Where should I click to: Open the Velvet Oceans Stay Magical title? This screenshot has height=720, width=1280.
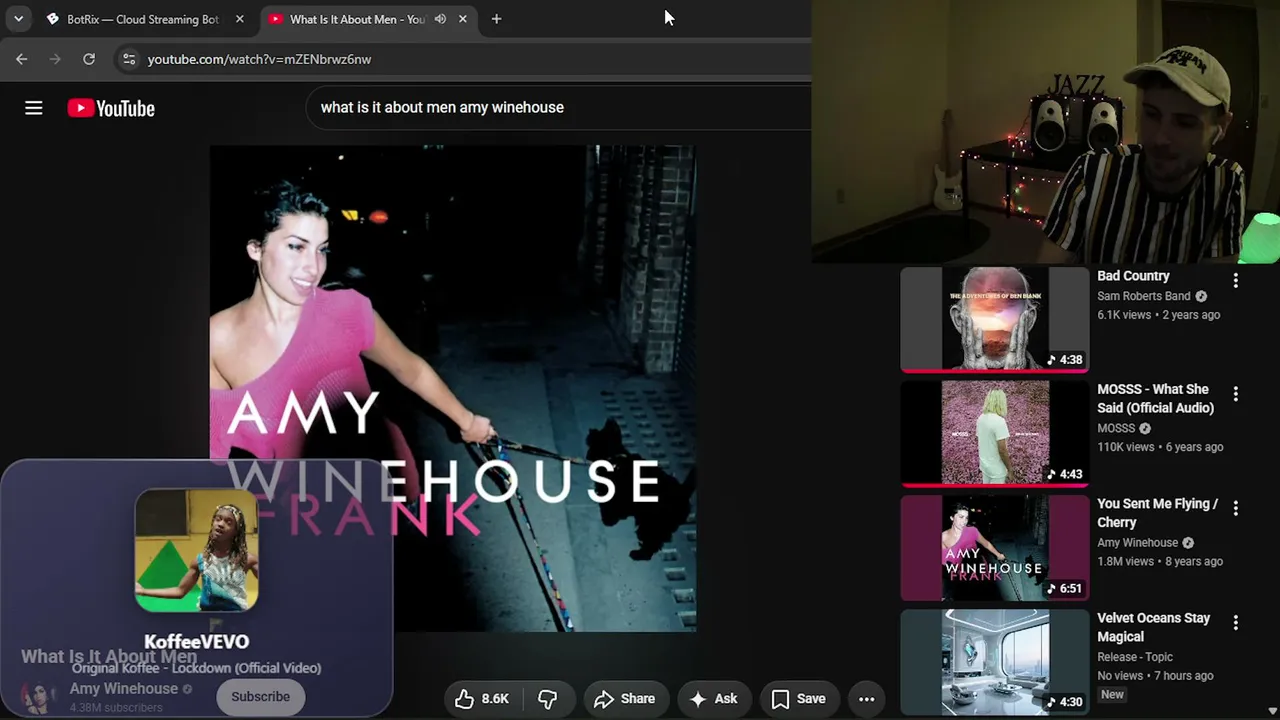click(1153, 627)
